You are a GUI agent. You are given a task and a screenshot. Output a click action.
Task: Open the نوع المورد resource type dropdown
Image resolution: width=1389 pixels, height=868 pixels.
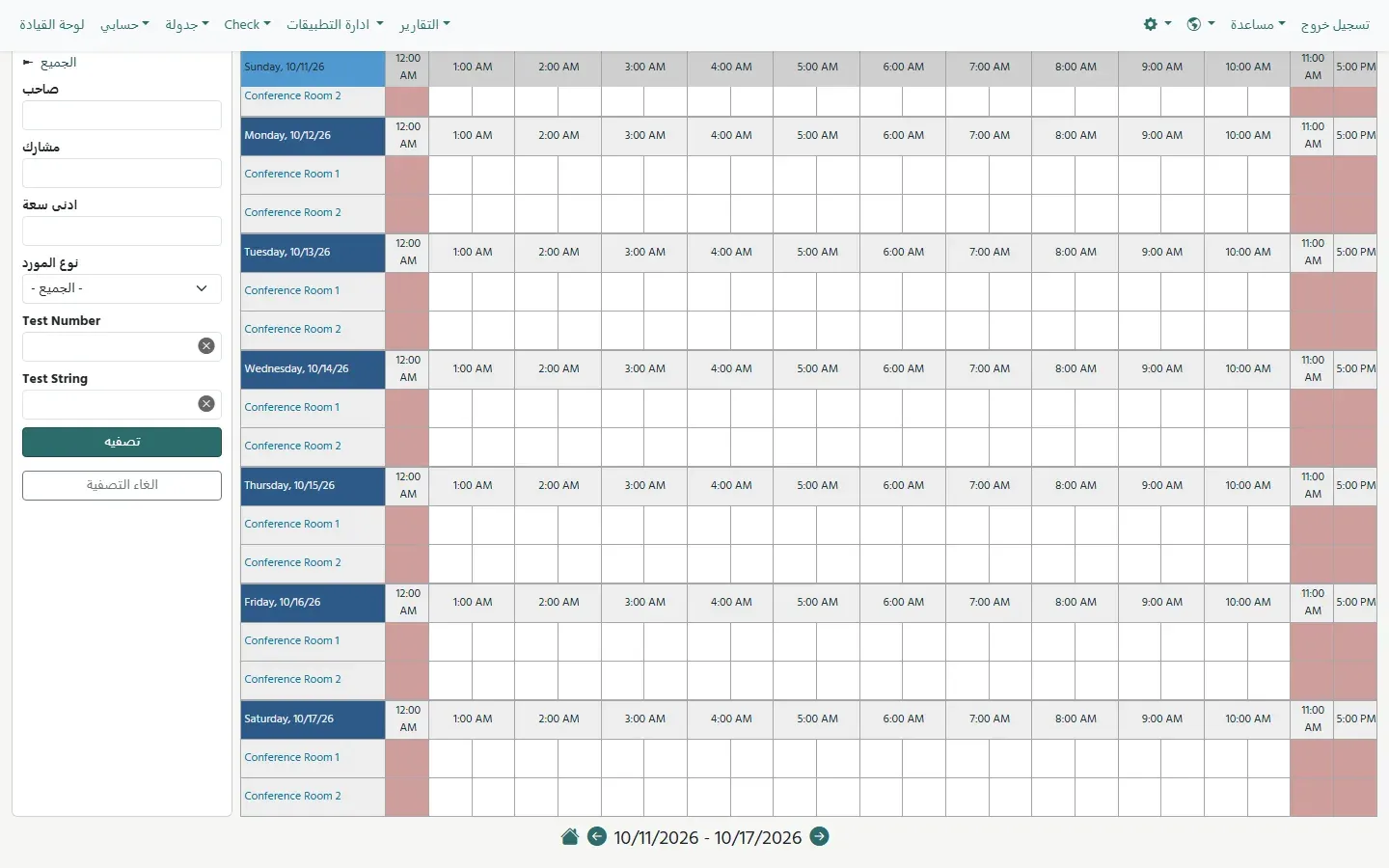(122, 288)
